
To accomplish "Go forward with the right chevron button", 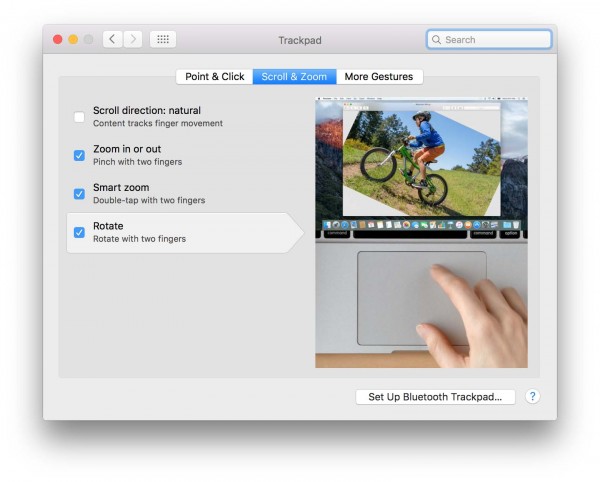I will [x=133, y=39].
